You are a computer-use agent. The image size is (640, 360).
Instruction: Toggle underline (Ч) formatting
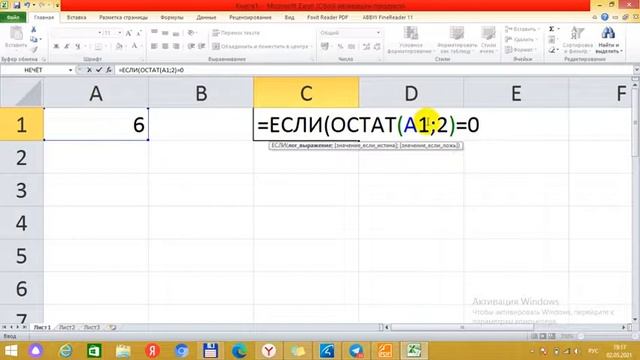pos(77,47)
